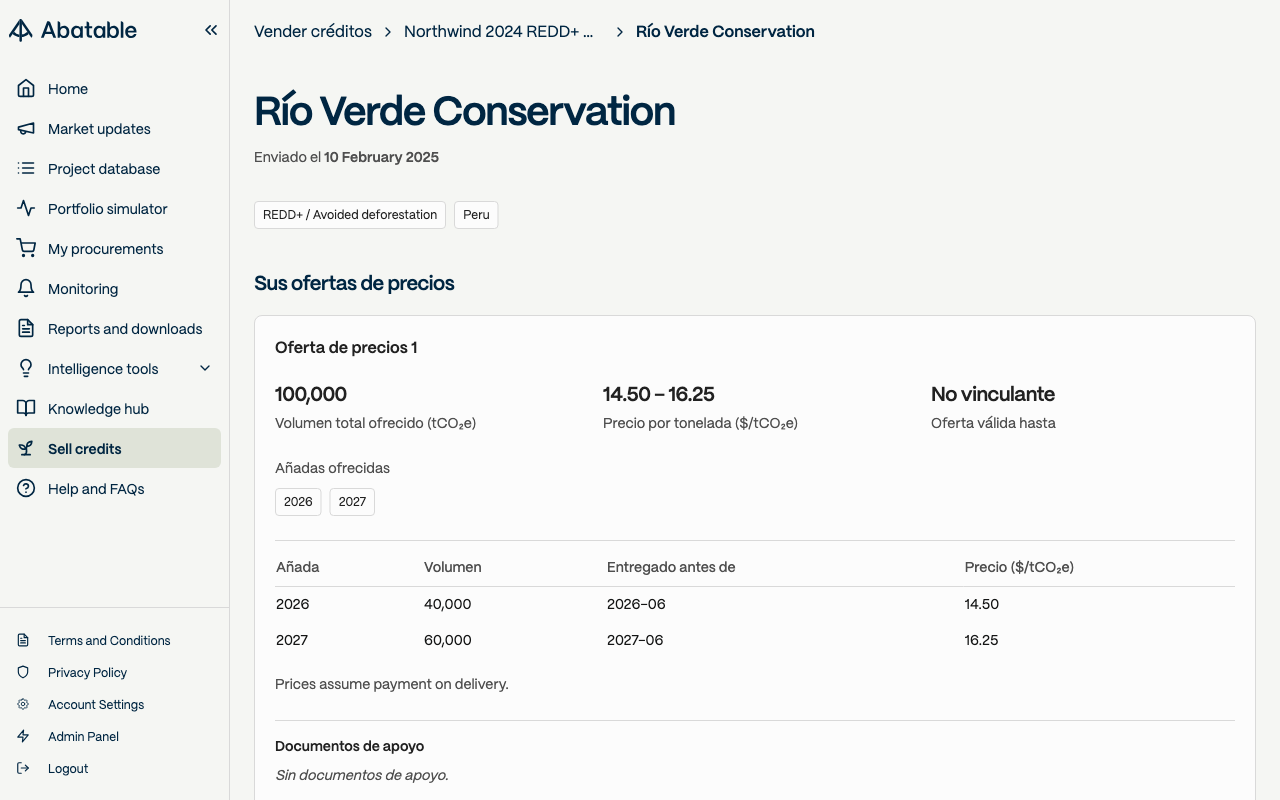Screen dimensions: 1280x800
Task: Open Market updates megaphone icon
Action: pyautogui.click(x=26, y=129)
